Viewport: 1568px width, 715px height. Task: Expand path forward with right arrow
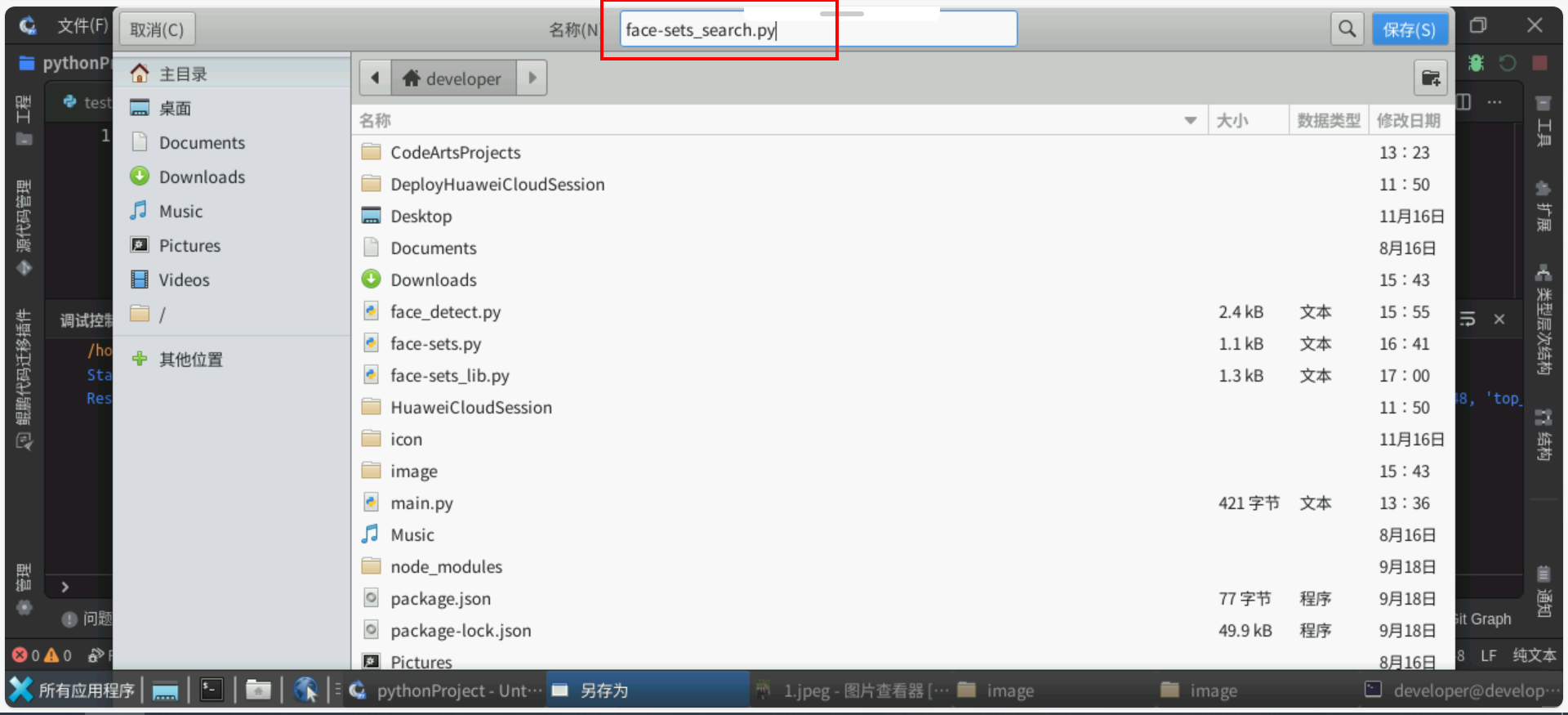point(532,78)
